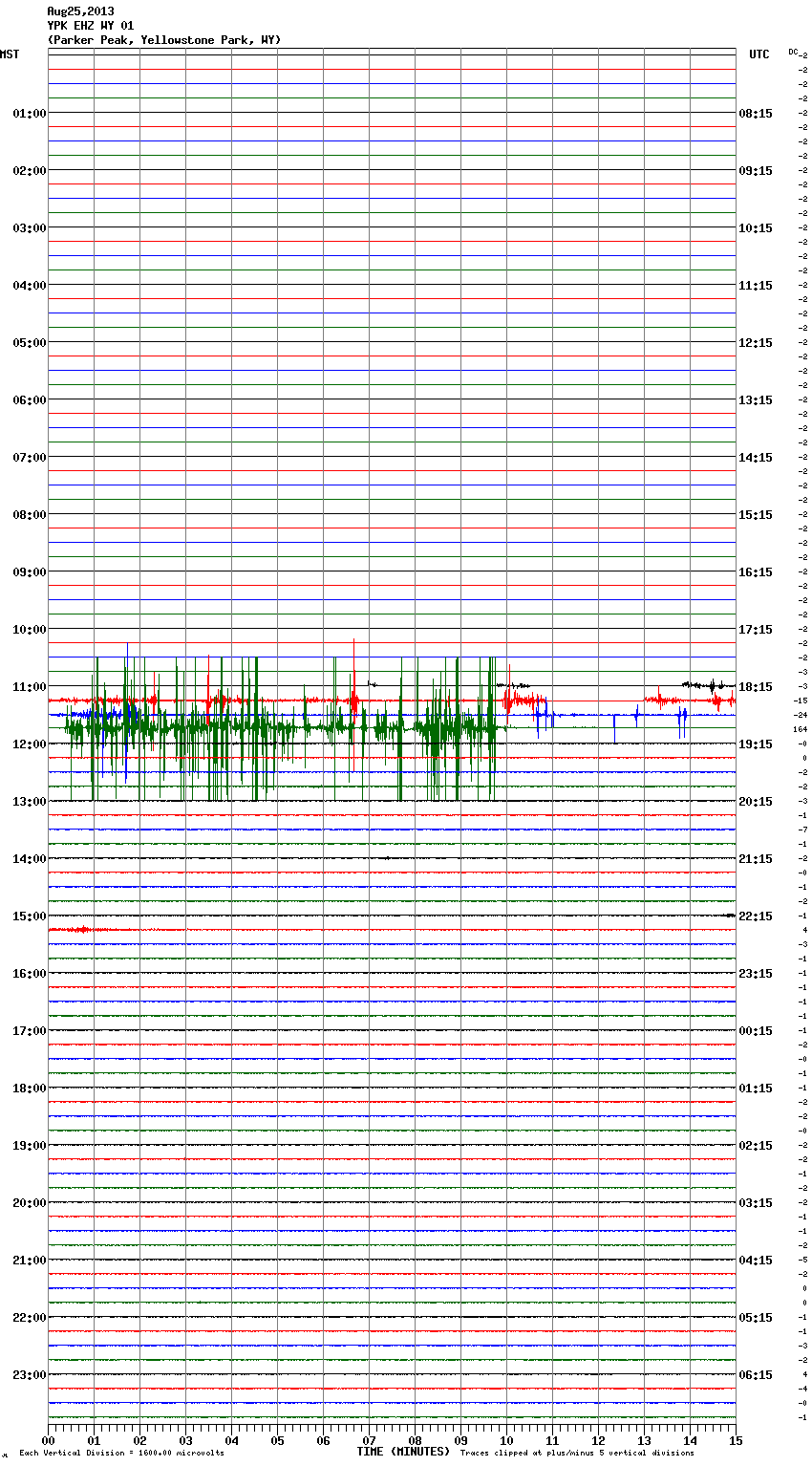Image resolution: width=812 pixels, height=1466 pixels.
Task: Select the MST time label "07:00"
Action: coord(30,458)
